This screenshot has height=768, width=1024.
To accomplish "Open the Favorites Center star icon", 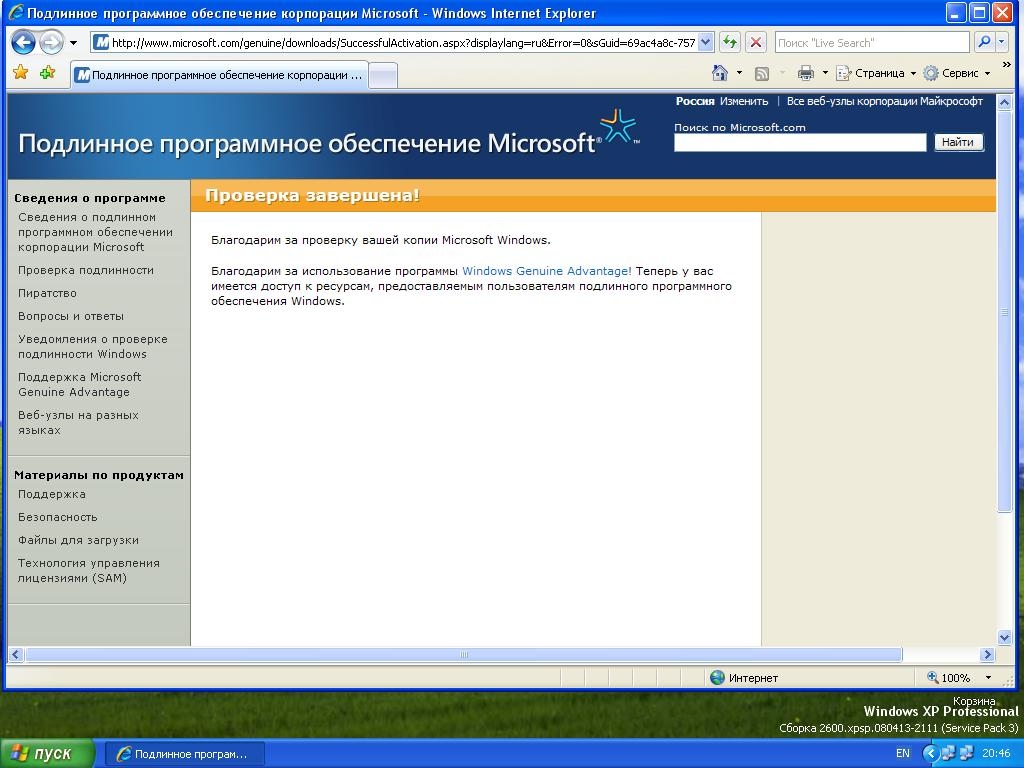I will coord(20,73).
